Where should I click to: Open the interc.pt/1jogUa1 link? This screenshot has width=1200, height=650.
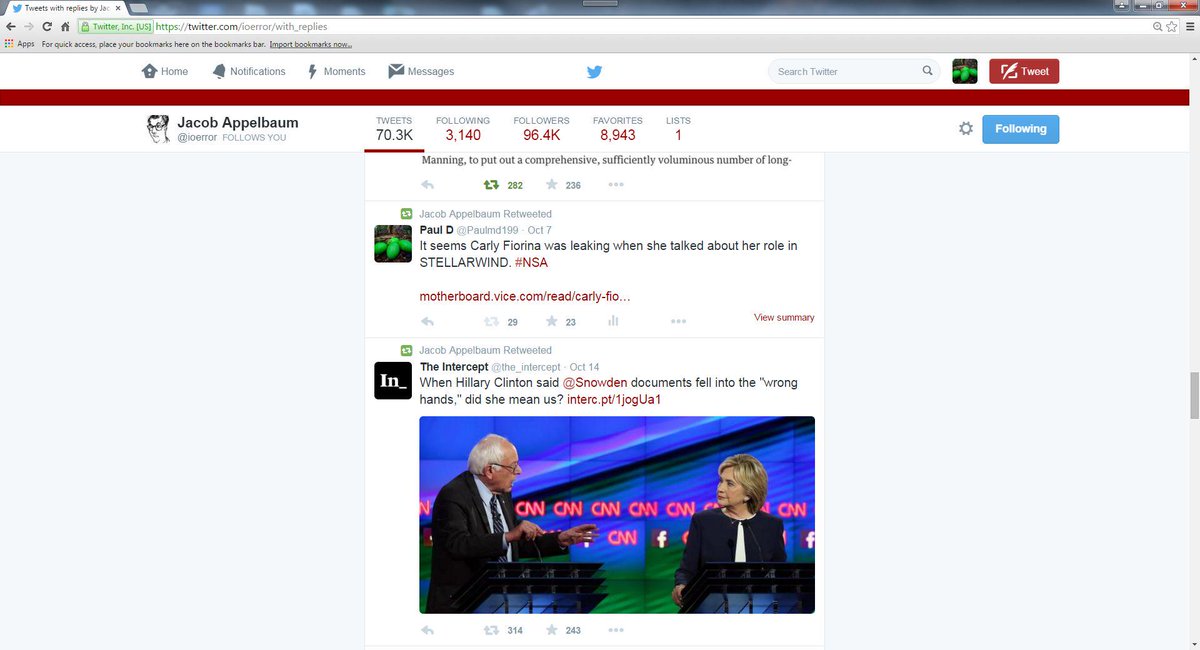[x=614, y=400]
